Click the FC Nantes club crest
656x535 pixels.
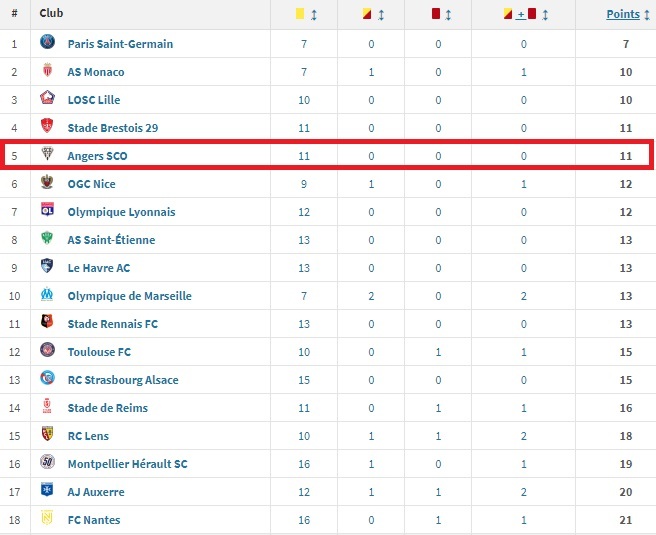point(47,519)
